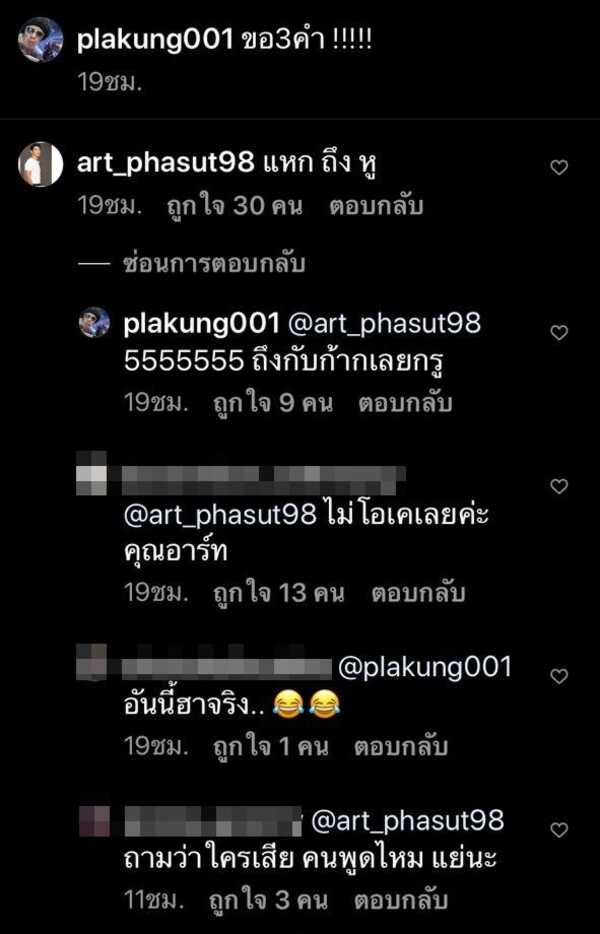
Task: Reply to the 'ไม่โอเคเลยค่ะ' comment
Action: [418, 593]
